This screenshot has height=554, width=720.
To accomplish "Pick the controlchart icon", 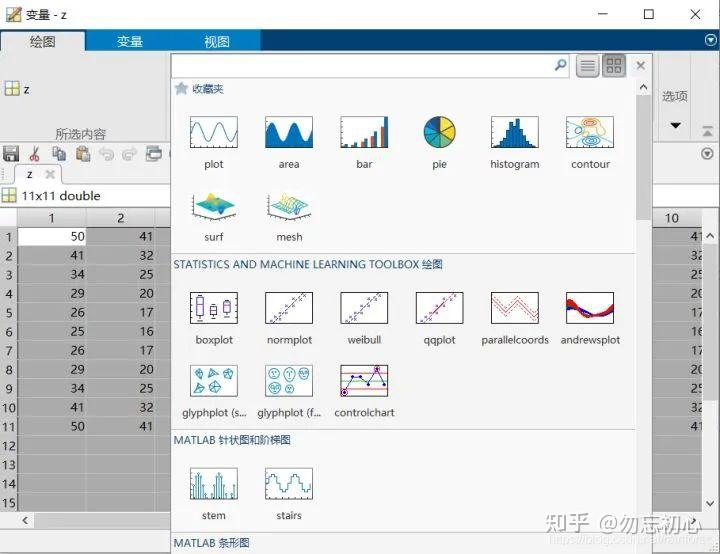I will click(364, 381).
